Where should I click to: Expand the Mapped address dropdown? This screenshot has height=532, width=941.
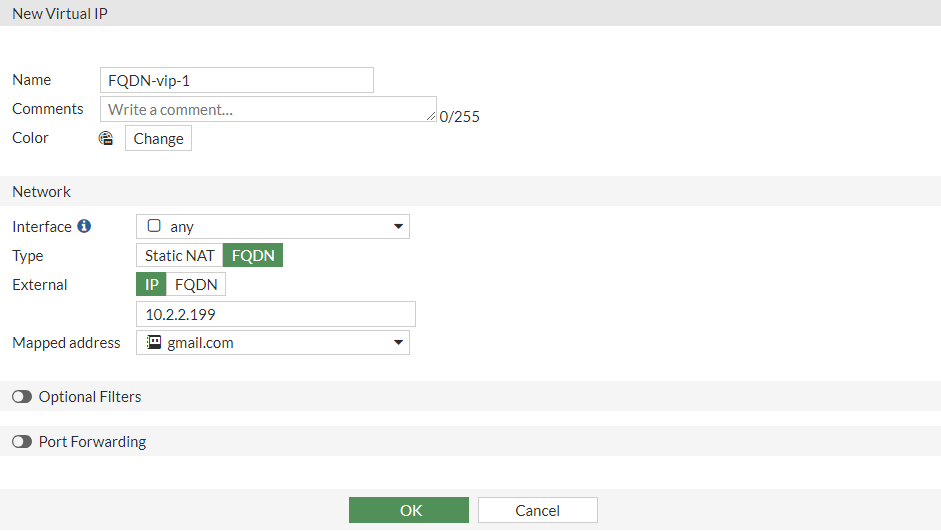pyautogui.click(x=272, y=343)
